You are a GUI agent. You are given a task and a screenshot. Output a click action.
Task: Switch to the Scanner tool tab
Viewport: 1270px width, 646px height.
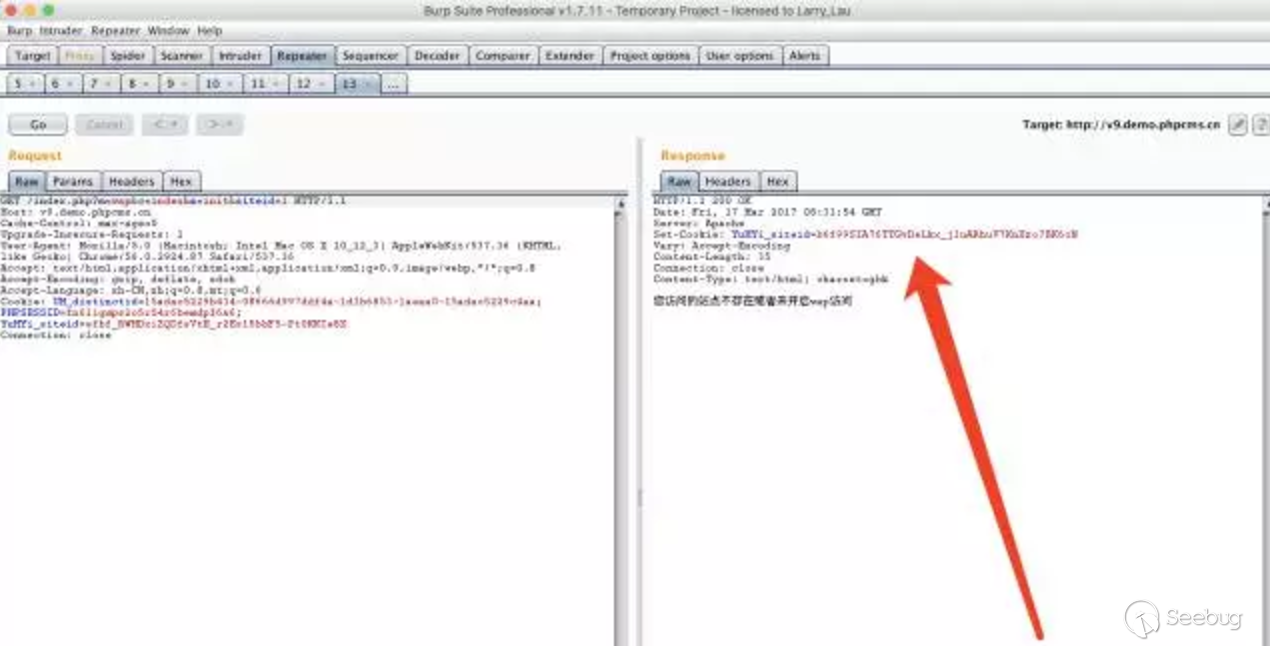[x=182, y=56]
